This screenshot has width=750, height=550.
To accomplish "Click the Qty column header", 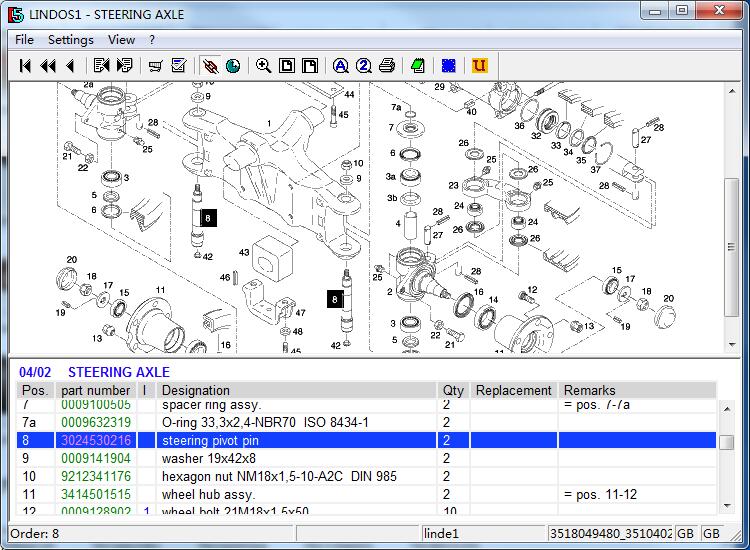I will [x=453, y=390].
